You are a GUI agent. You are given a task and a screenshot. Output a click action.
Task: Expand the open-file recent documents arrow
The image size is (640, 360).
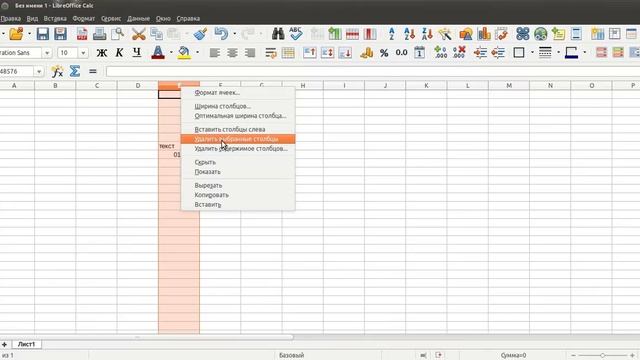29,34
